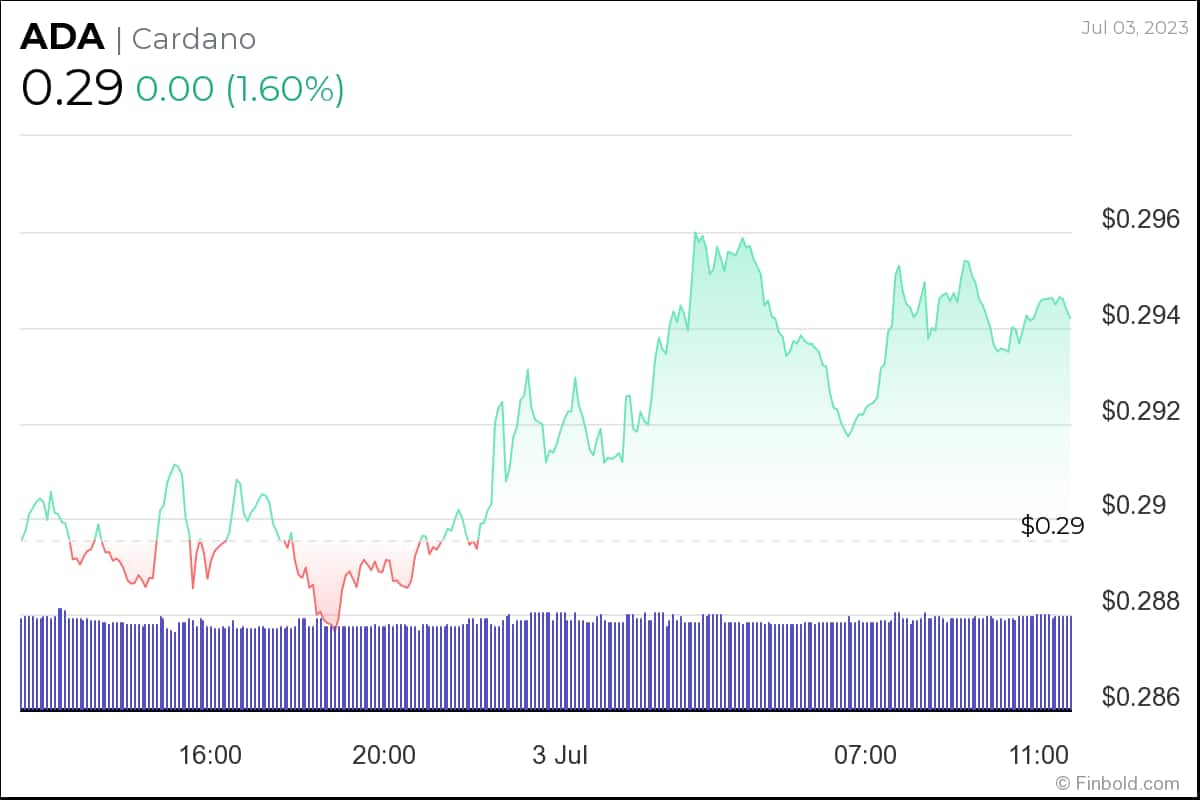This screenshot has width=1200, height=800.
Task: Click the 3 Jul date label
Action: (560, 755)
